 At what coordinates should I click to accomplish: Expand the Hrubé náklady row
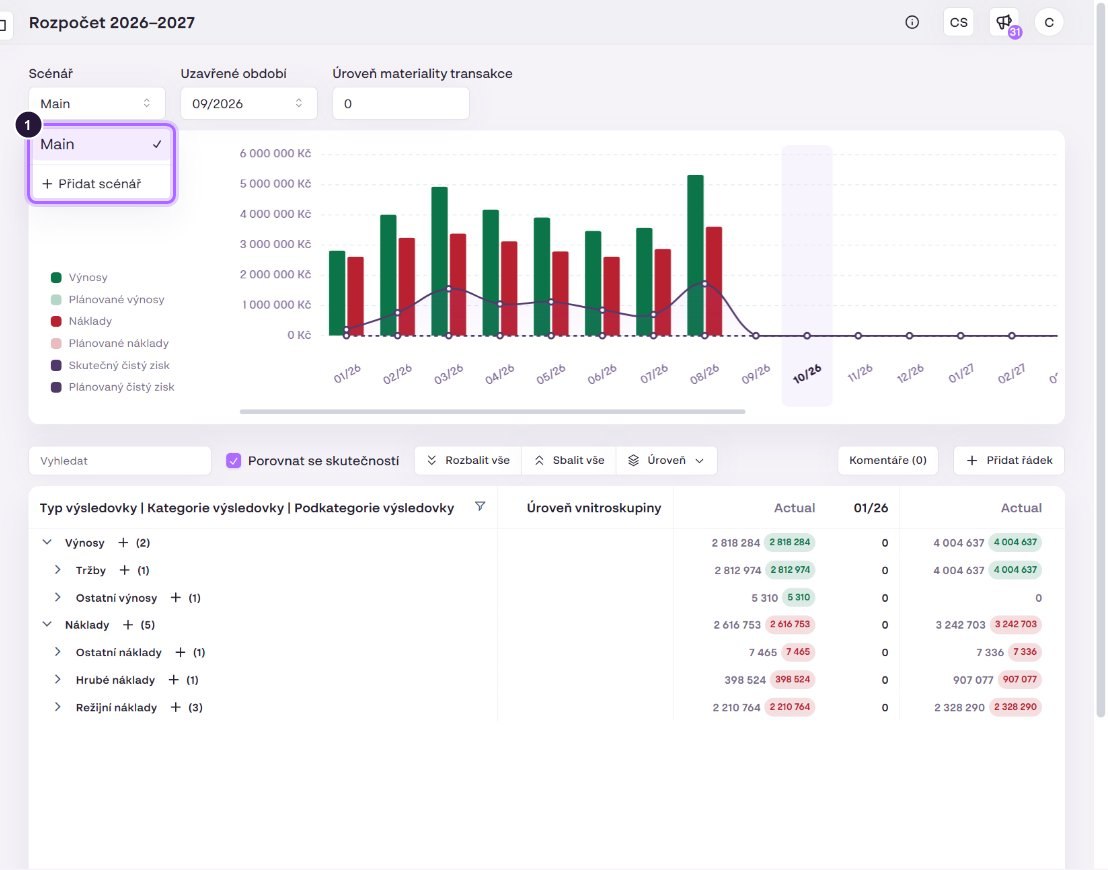(58, 680)
